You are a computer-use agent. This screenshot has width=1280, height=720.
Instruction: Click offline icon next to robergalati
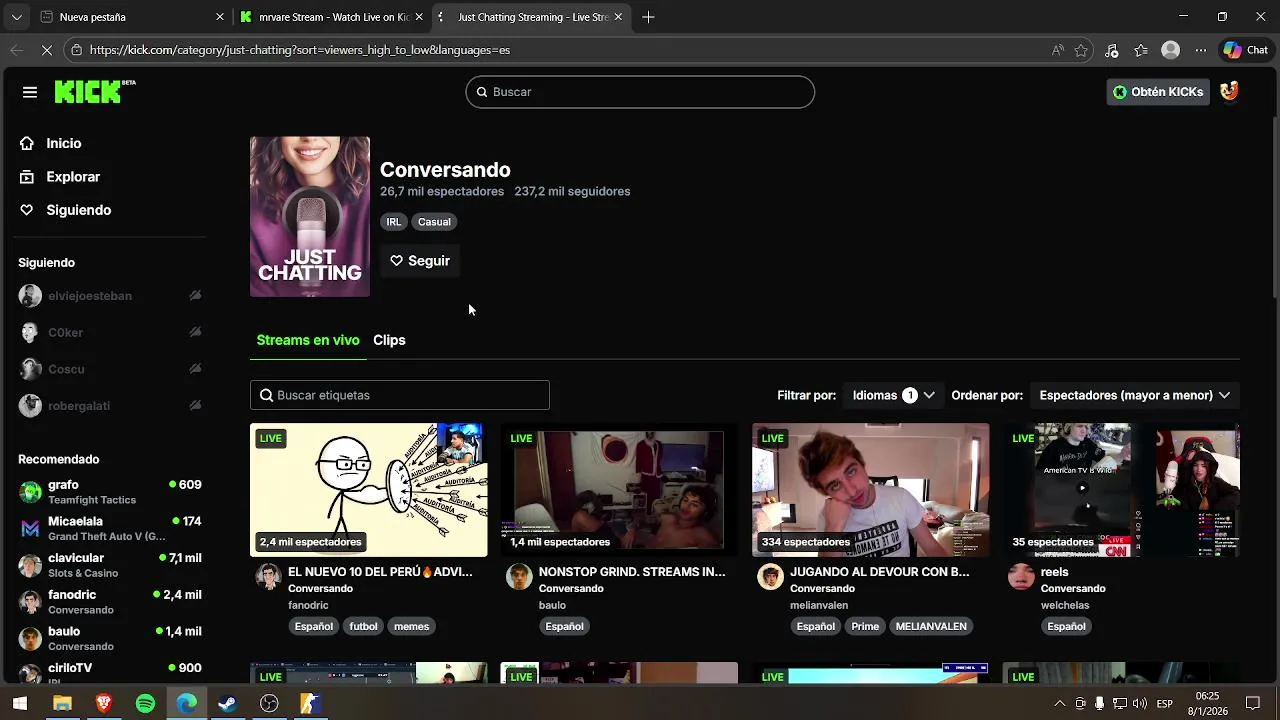[x=195, y=406]
